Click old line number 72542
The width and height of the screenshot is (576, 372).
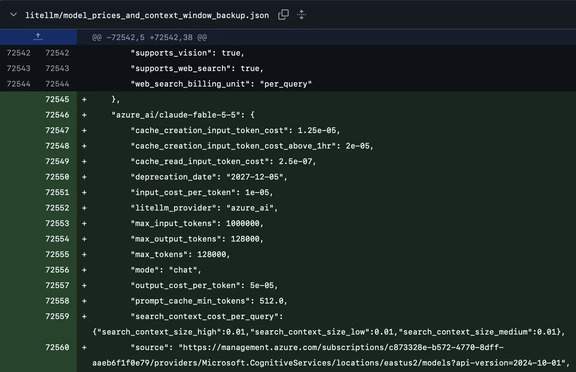tap(19, 53)
